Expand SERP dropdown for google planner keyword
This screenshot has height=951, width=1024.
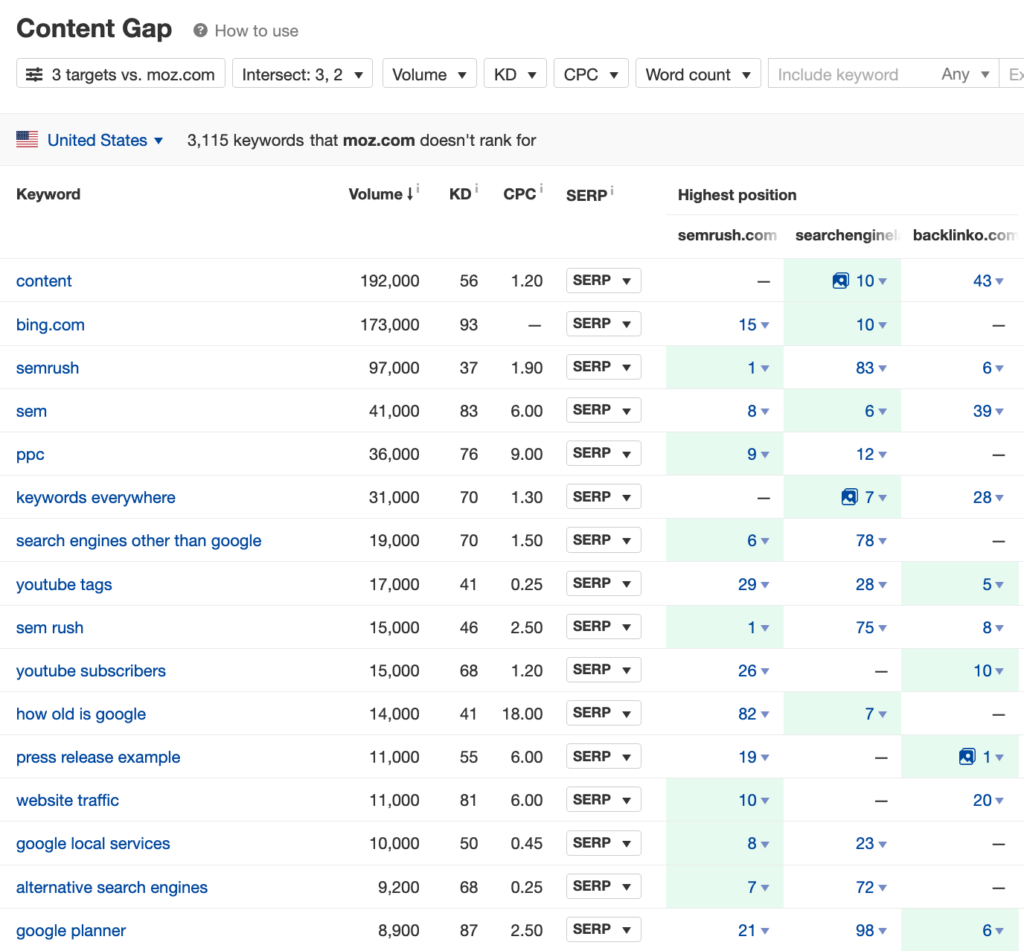[603, 929]
